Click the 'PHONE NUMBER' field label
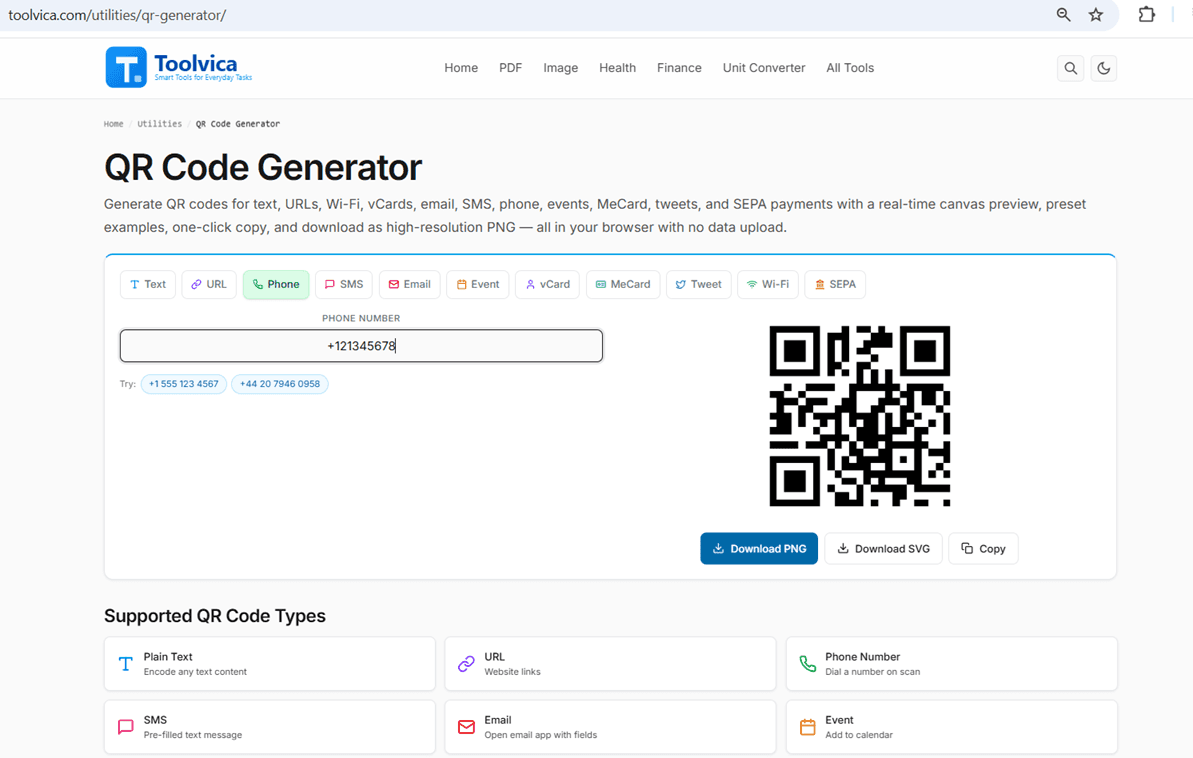The image size is (1193, 758). click(361, 318)
